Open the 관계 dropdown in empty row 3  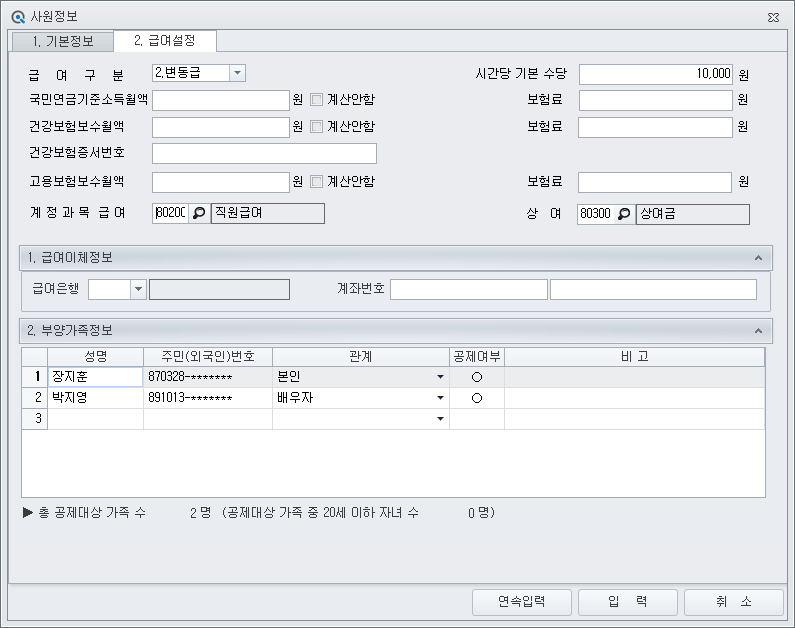[x=440, y=419]
